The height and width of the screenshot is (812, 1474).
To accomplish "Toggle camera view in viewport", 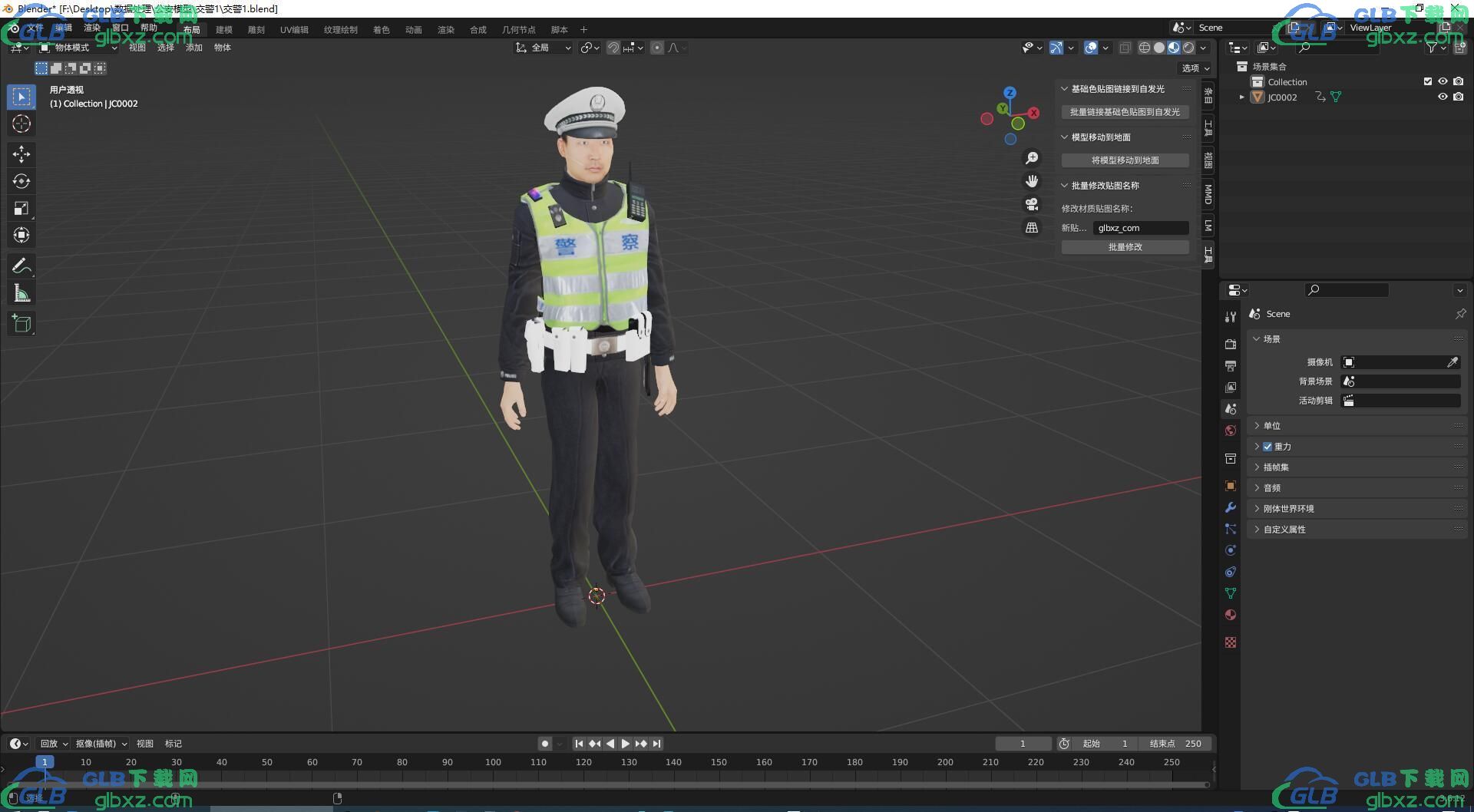I will [1032, 204].
